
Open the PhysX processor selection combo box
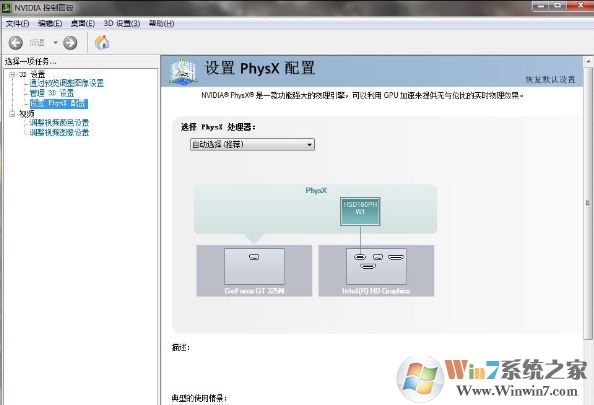coord(252,144)
